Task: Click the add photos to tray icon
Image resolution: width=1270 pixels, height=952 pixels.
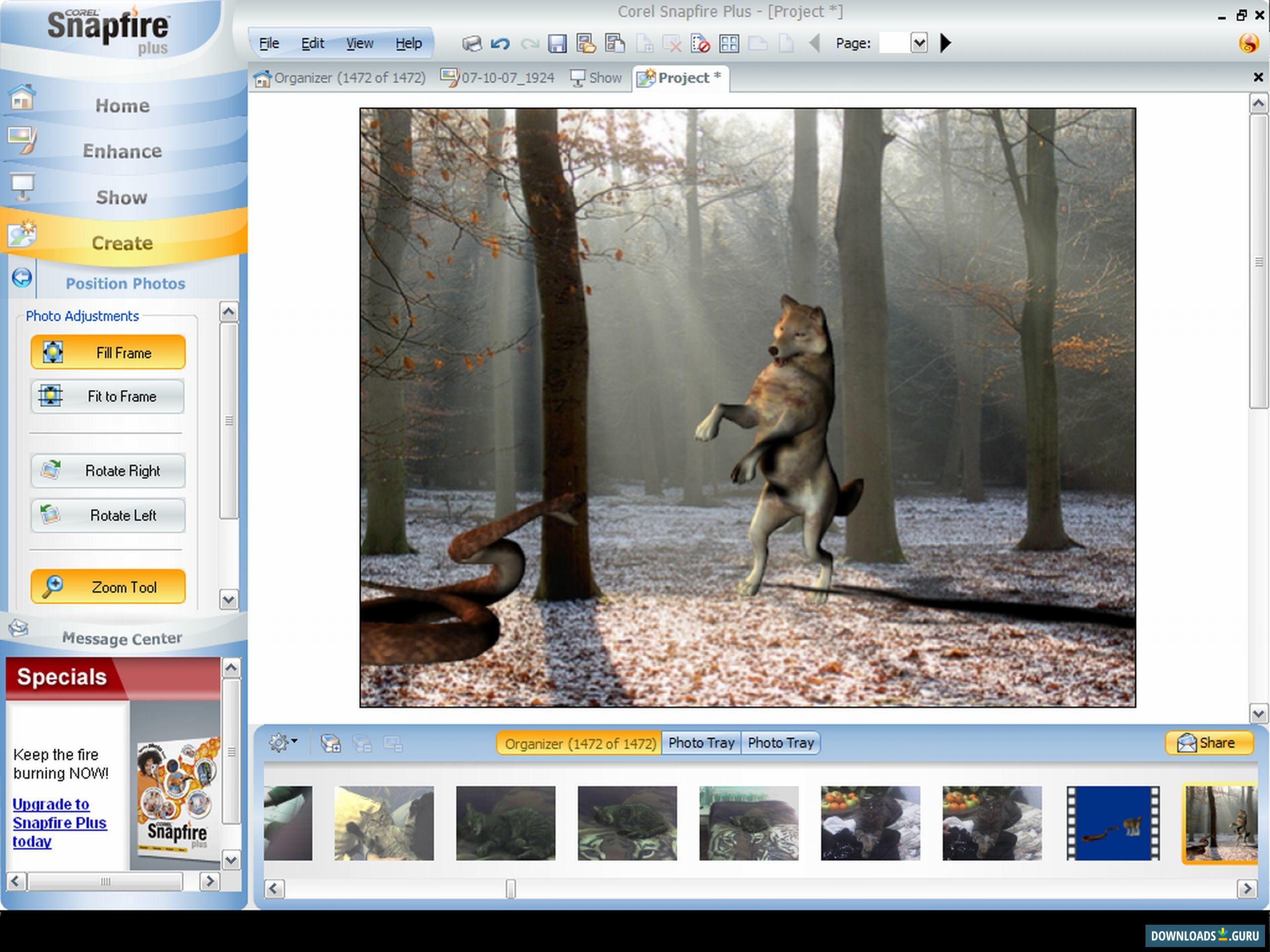Action: [330, 743]
